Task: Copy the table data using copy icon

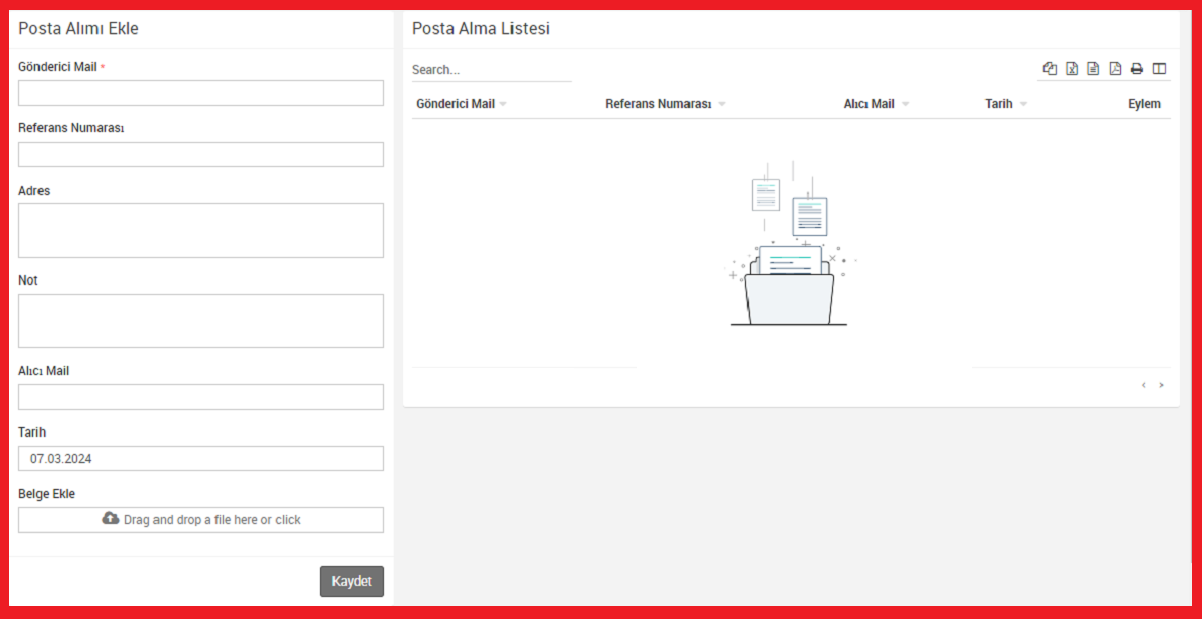Action: pyautogui.click(x=1049, y=69)
